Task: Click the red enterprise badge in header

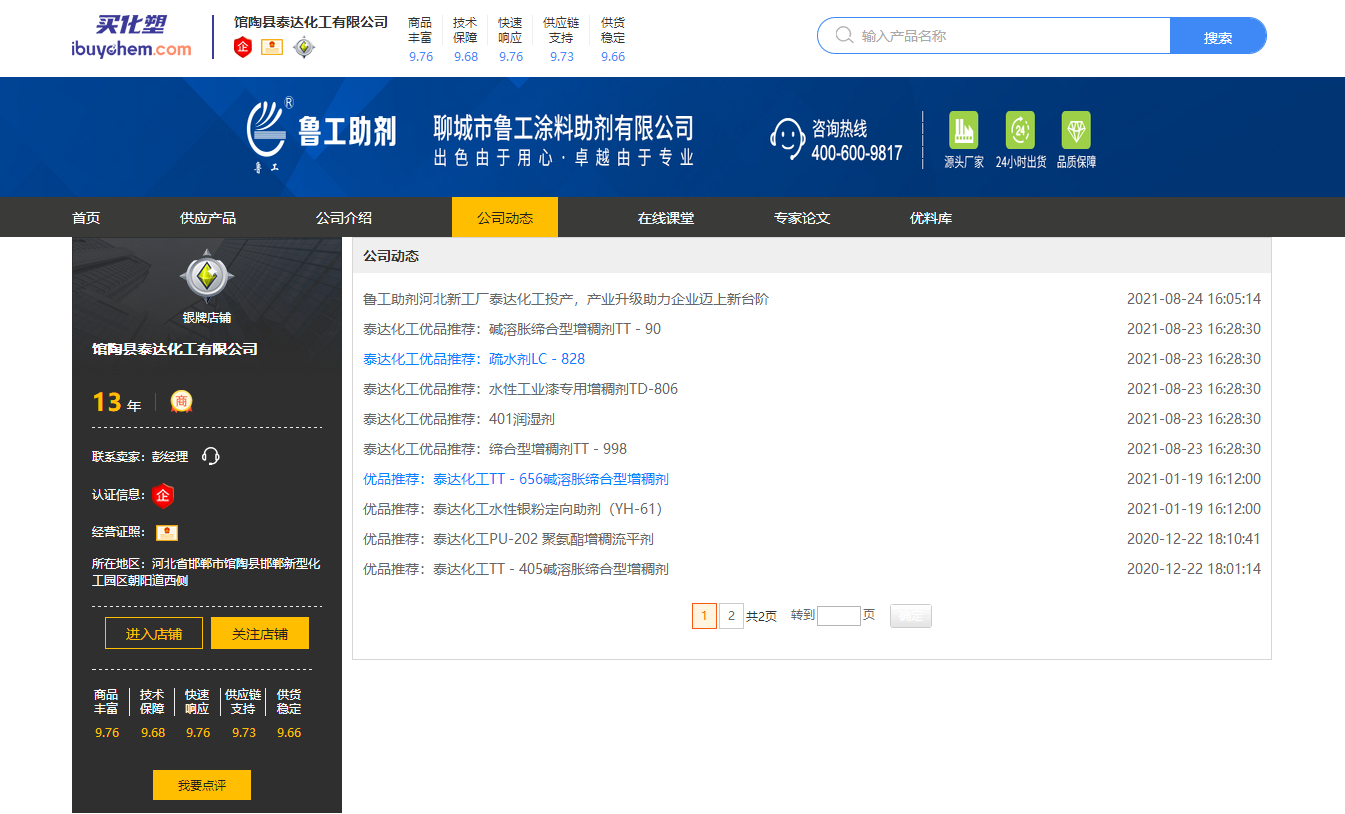Action: (x=243, y=46)
